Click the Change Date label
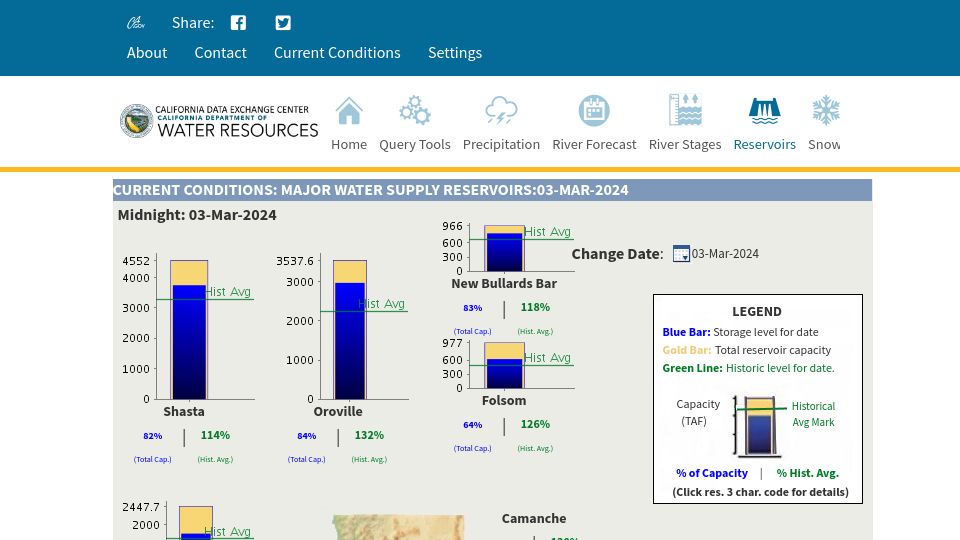960x540 pixels. coord(617,254)
